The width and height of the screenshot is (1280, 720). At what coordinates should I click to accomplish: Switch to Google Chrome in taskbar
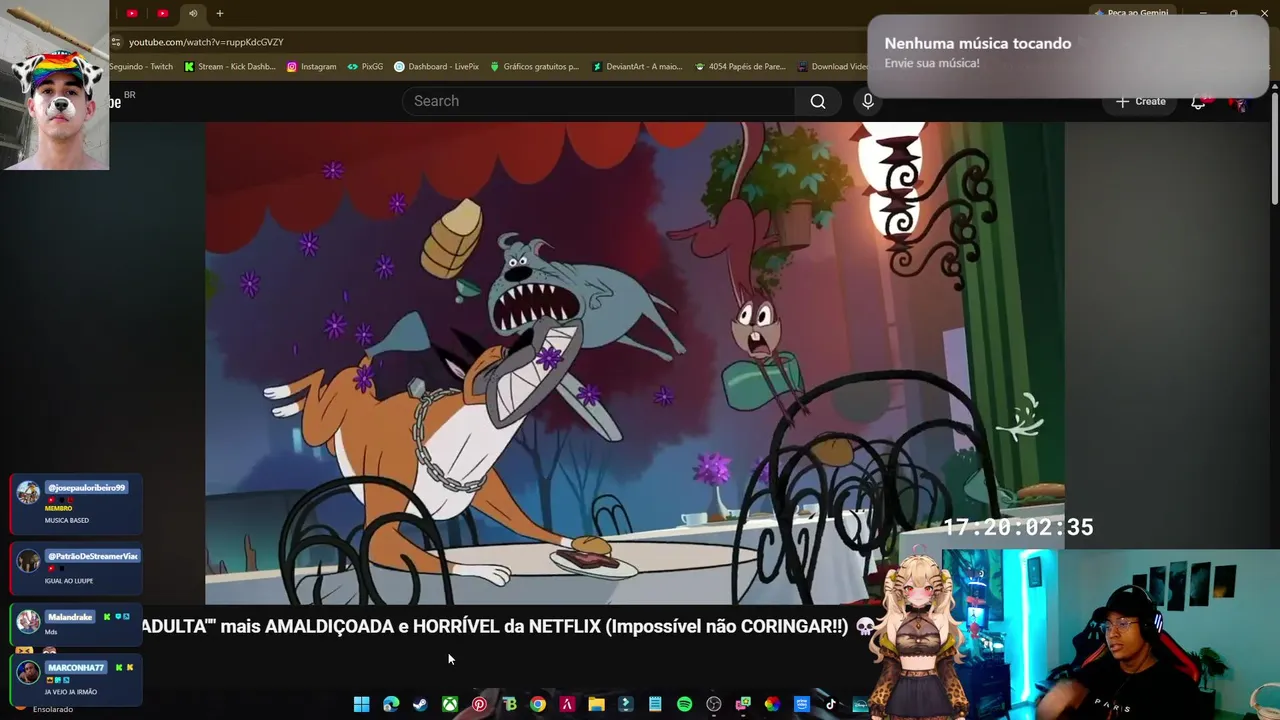coord(538,704)
